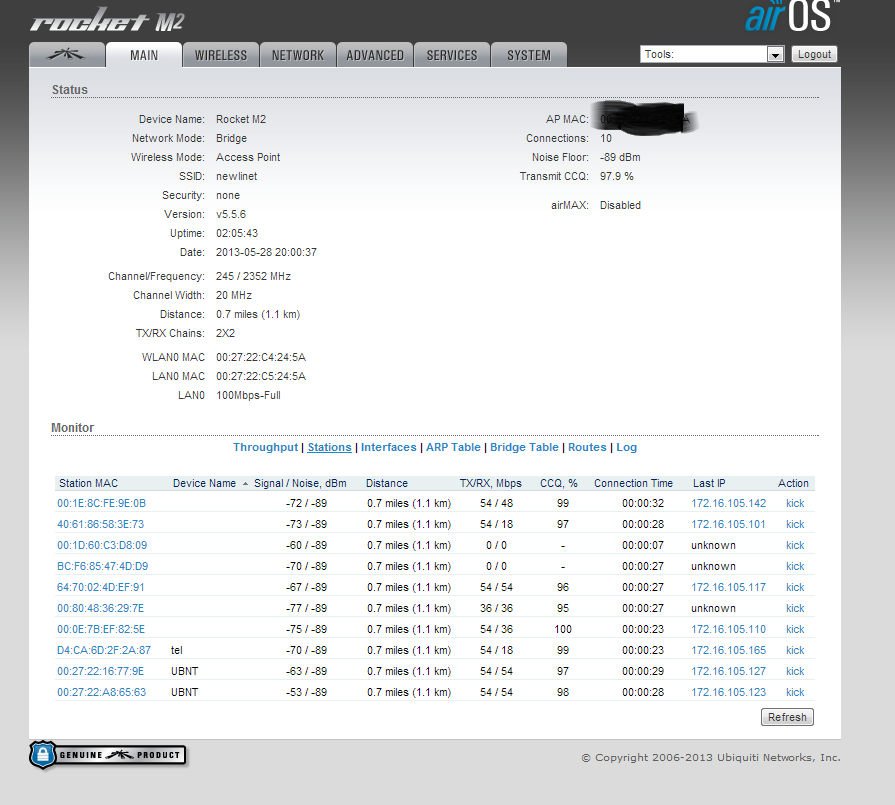Select channel value 245 / 2352 MHz
Viewport: 895px width, 805px height.
[253, 276]
